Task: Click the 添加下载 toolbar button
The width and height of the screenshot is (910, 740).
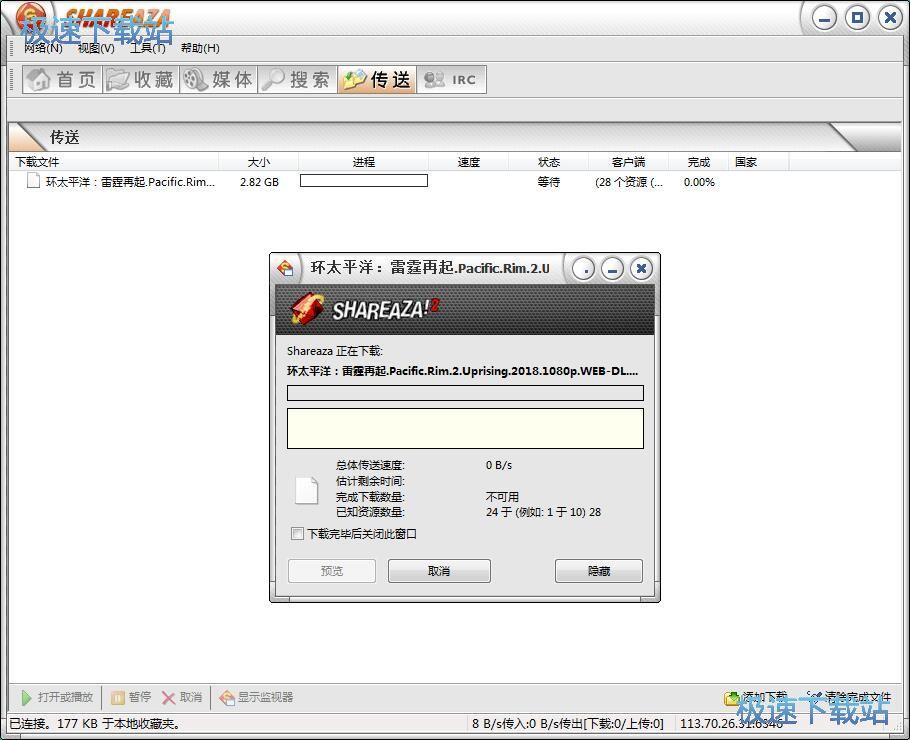Action: pos(756,697)
